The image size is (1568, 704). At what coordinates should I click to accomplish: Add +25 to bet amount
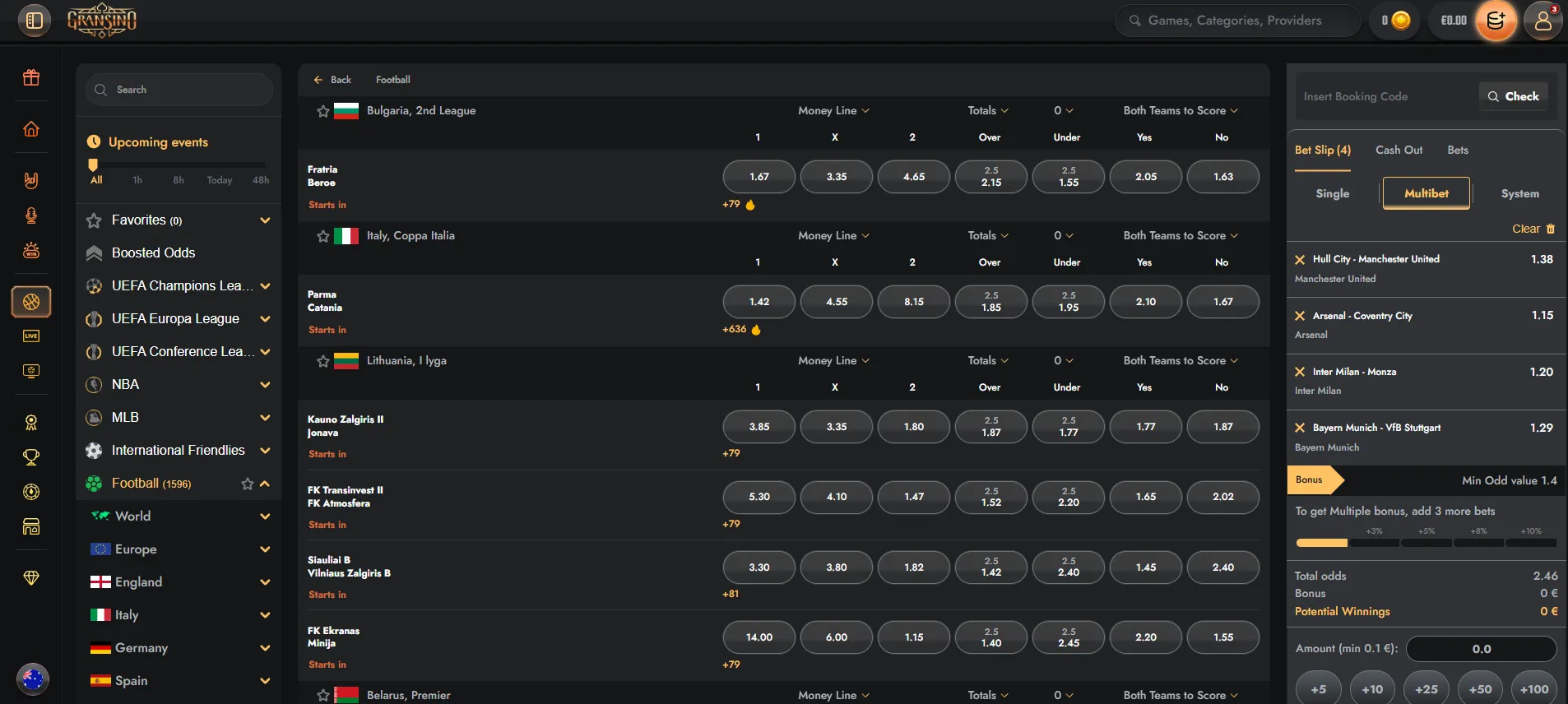(x=1427, y=690)
